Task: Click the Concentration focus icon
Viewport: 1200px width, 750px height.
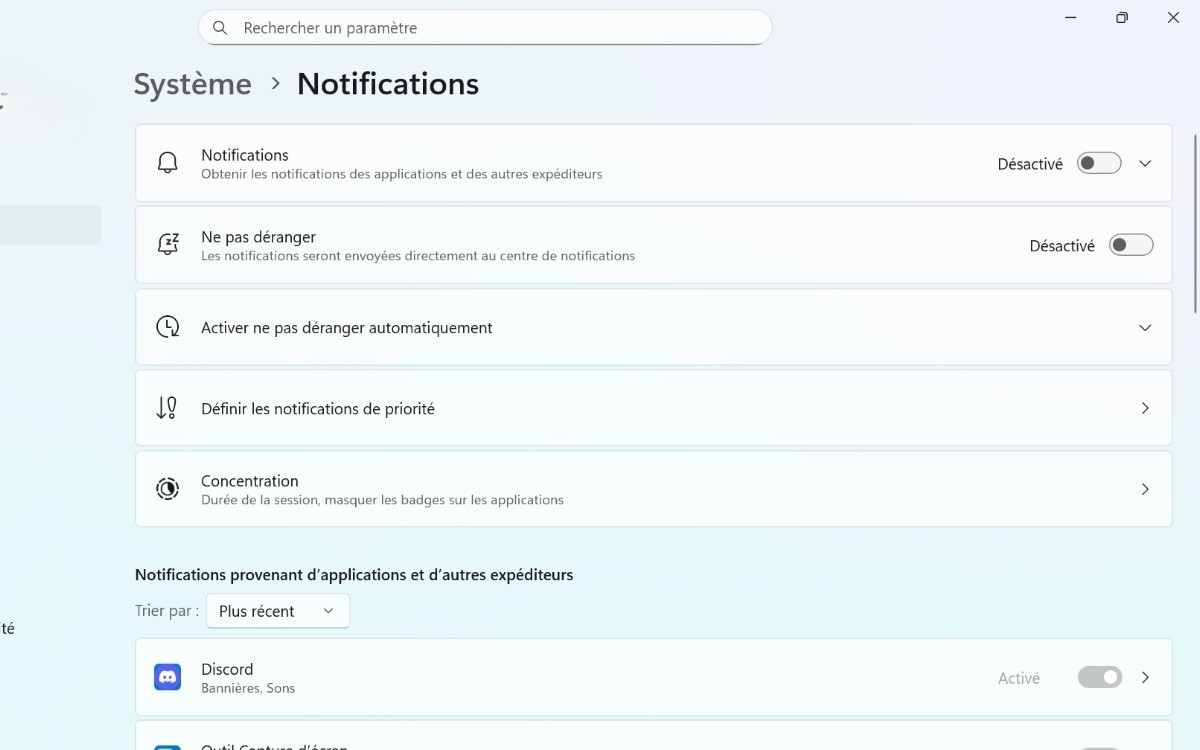Action: 167,489
